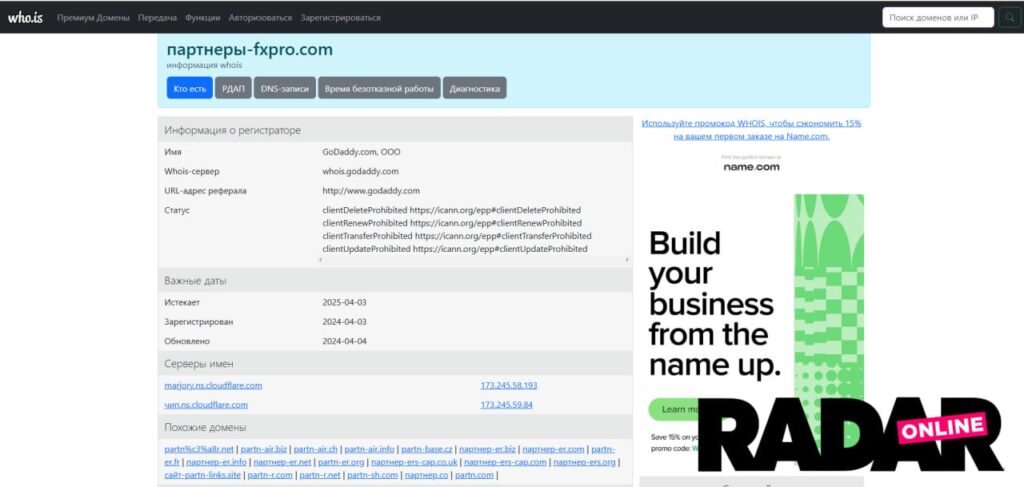Open the Время безотказной работы tab

[379, 88]
